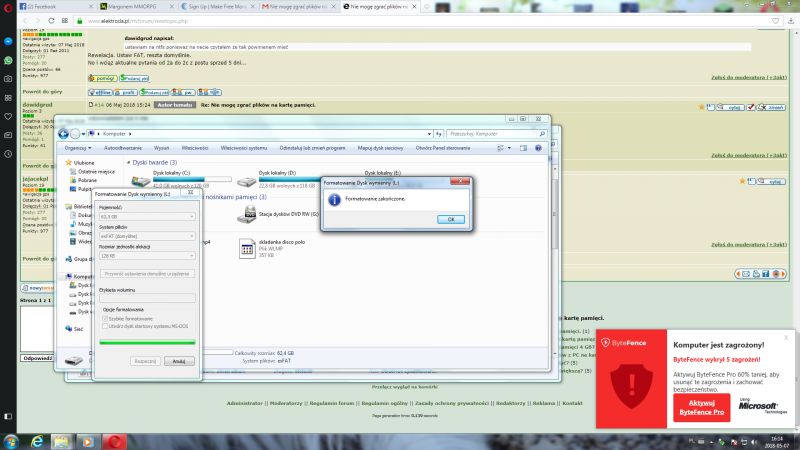The width and height of the screenshot is (800, 450).
Task: Click the green formatting progress bar
Action: (147, 342)
